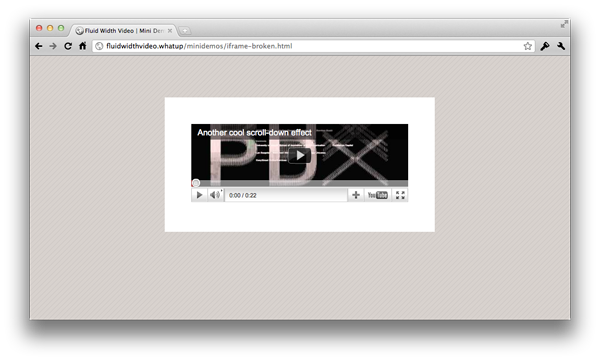This screenshot has width=600, height=361.
Task: Mute the video volume speaker icon
Action: click(215, 195)
